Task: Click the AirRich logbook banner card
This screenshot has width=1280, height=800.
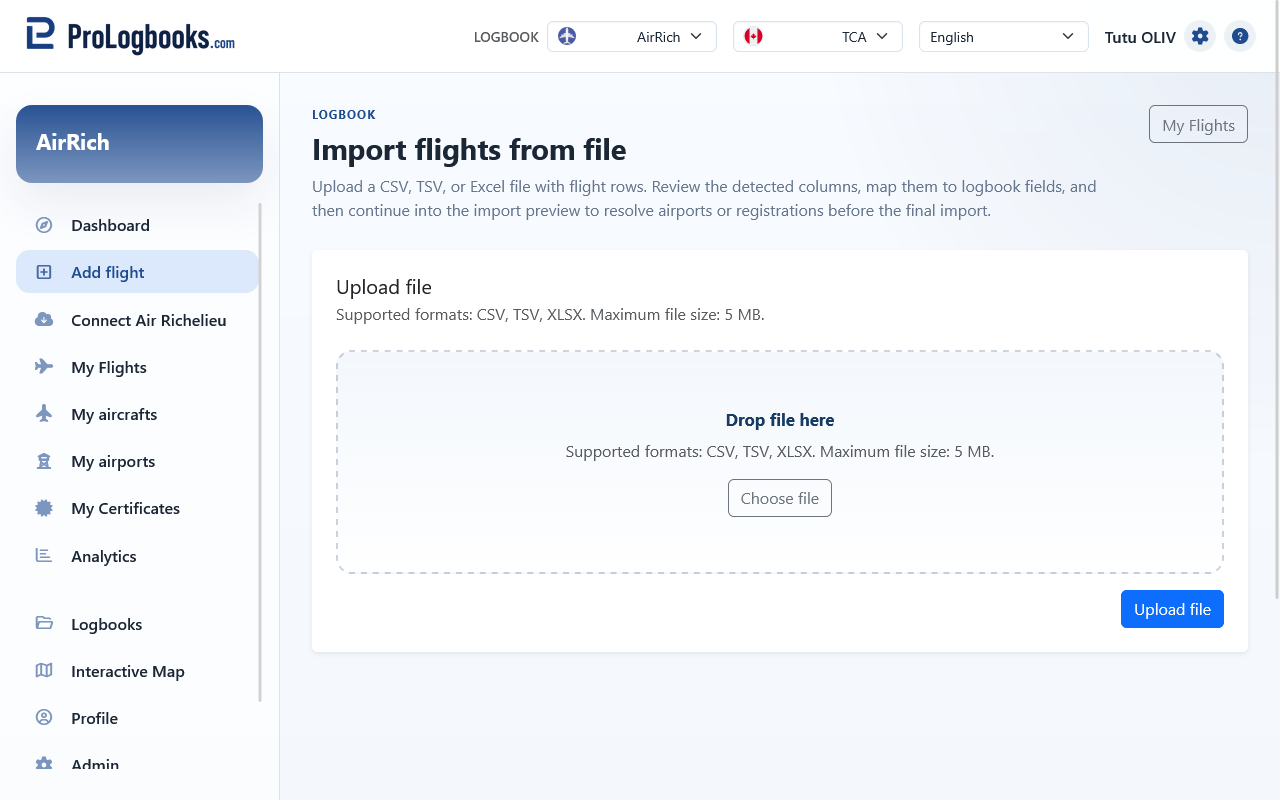Action: pyautogui.click(x=139, y=143)
